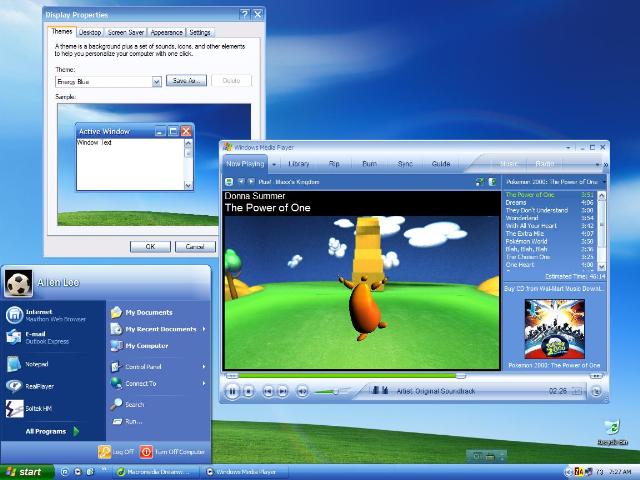The image size is (640, 480).
Task: Switch to Macromedia Dreamweaver taskbar button
Action: click(156, 472)
